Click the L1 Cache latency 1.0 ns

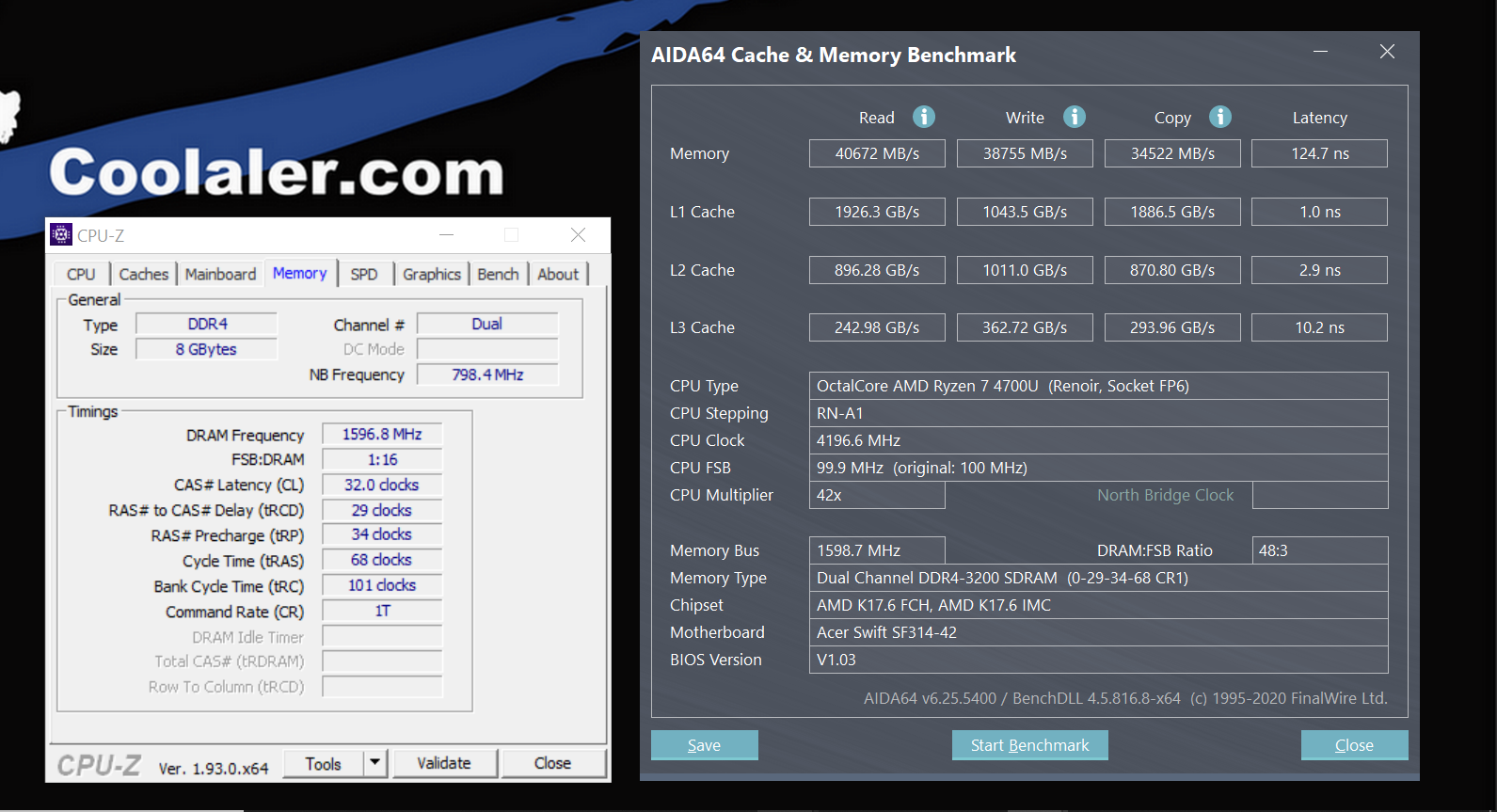coord(1319,212)
